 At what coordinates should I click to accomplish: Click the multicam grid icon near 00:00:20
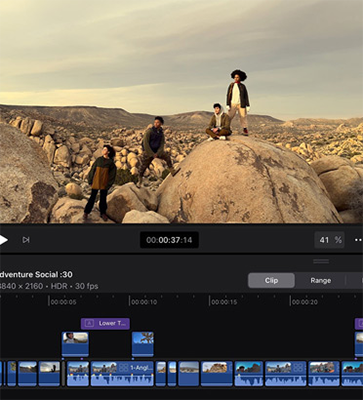pyautogui.click(x=298, y=368)
